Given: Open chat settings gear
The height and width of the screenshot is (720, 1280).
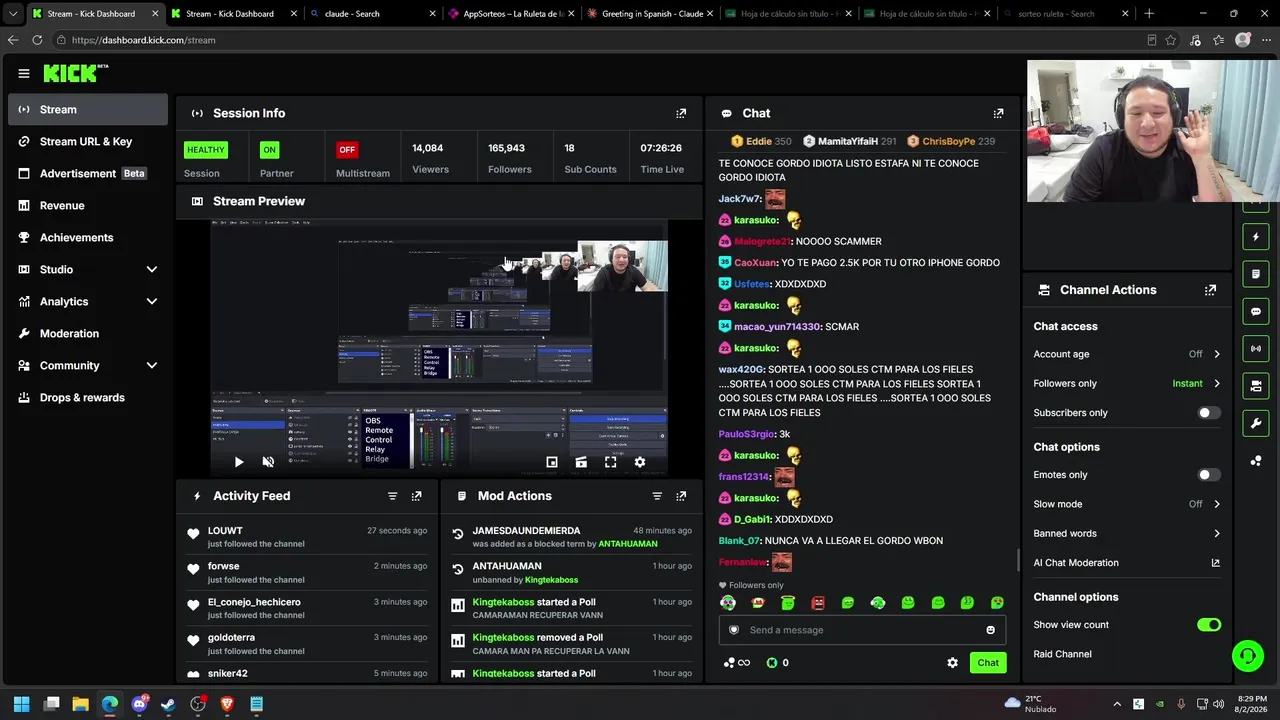Looking at the screenshot, I should point(952,663).
